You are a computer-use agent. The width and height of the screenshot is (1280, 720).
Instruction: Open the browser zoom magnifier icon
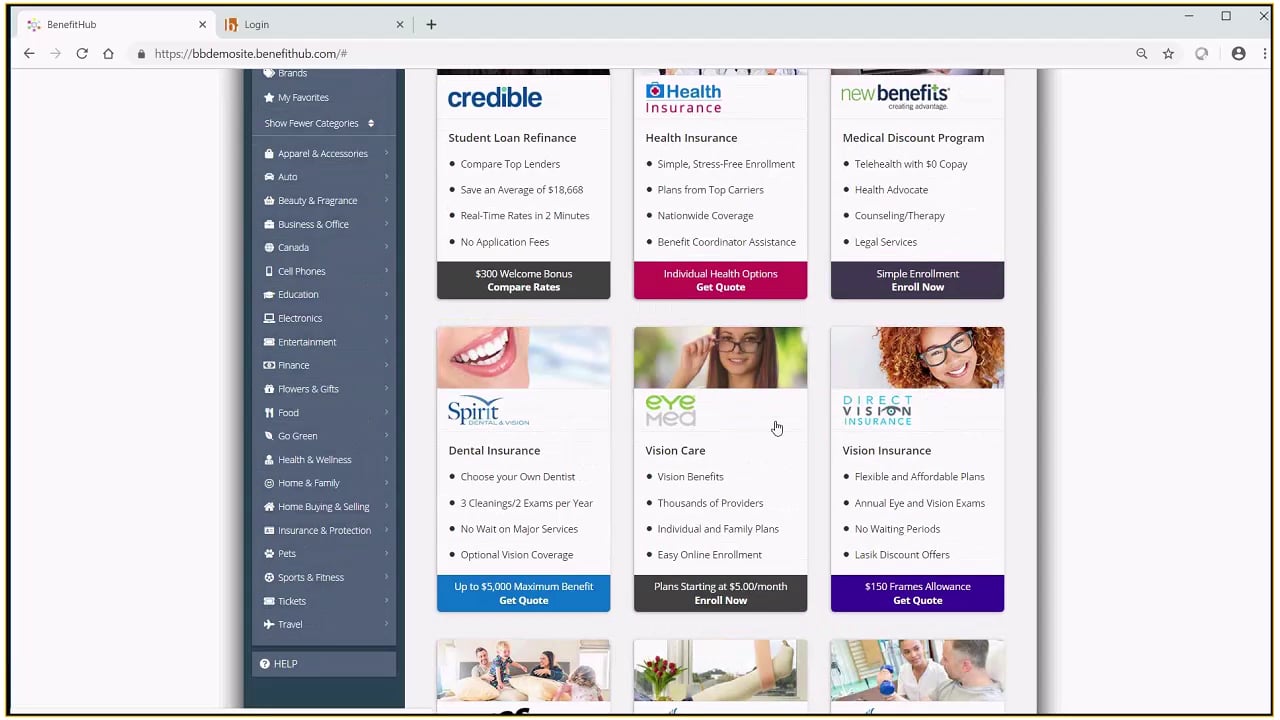pos(1142,54)
